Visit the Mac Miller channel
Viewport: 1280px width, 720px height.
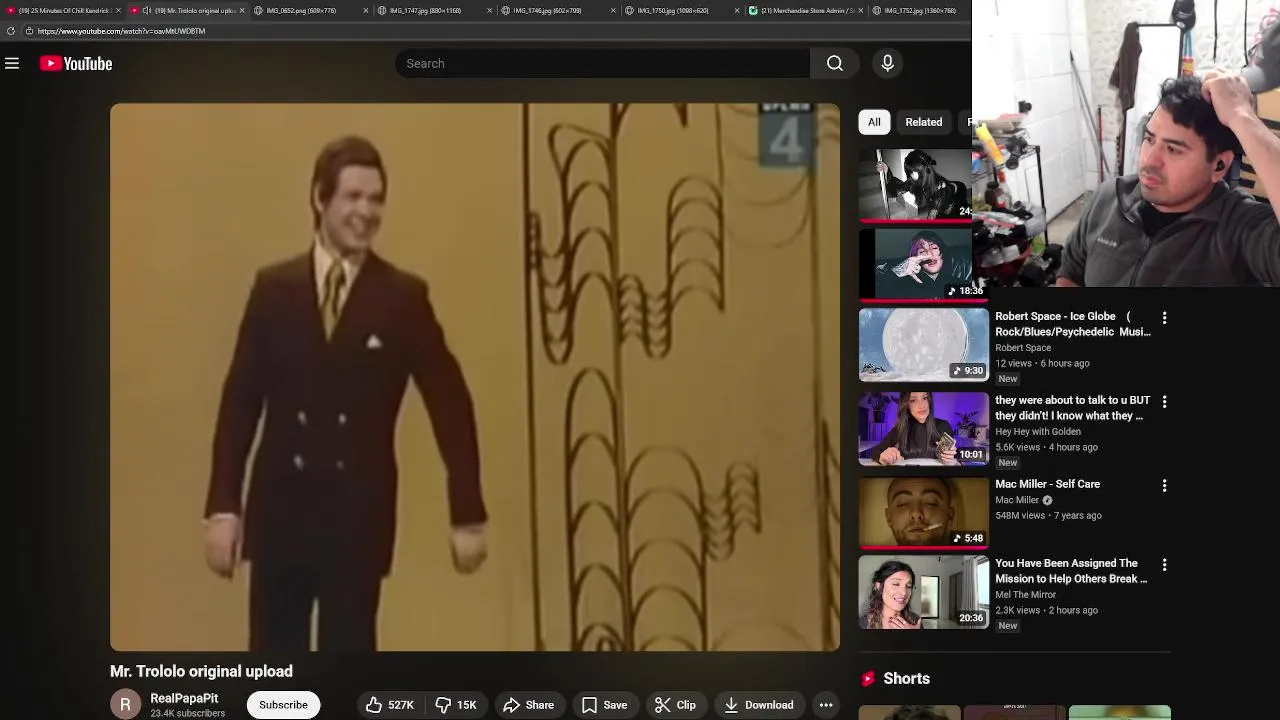[1017, 500]
